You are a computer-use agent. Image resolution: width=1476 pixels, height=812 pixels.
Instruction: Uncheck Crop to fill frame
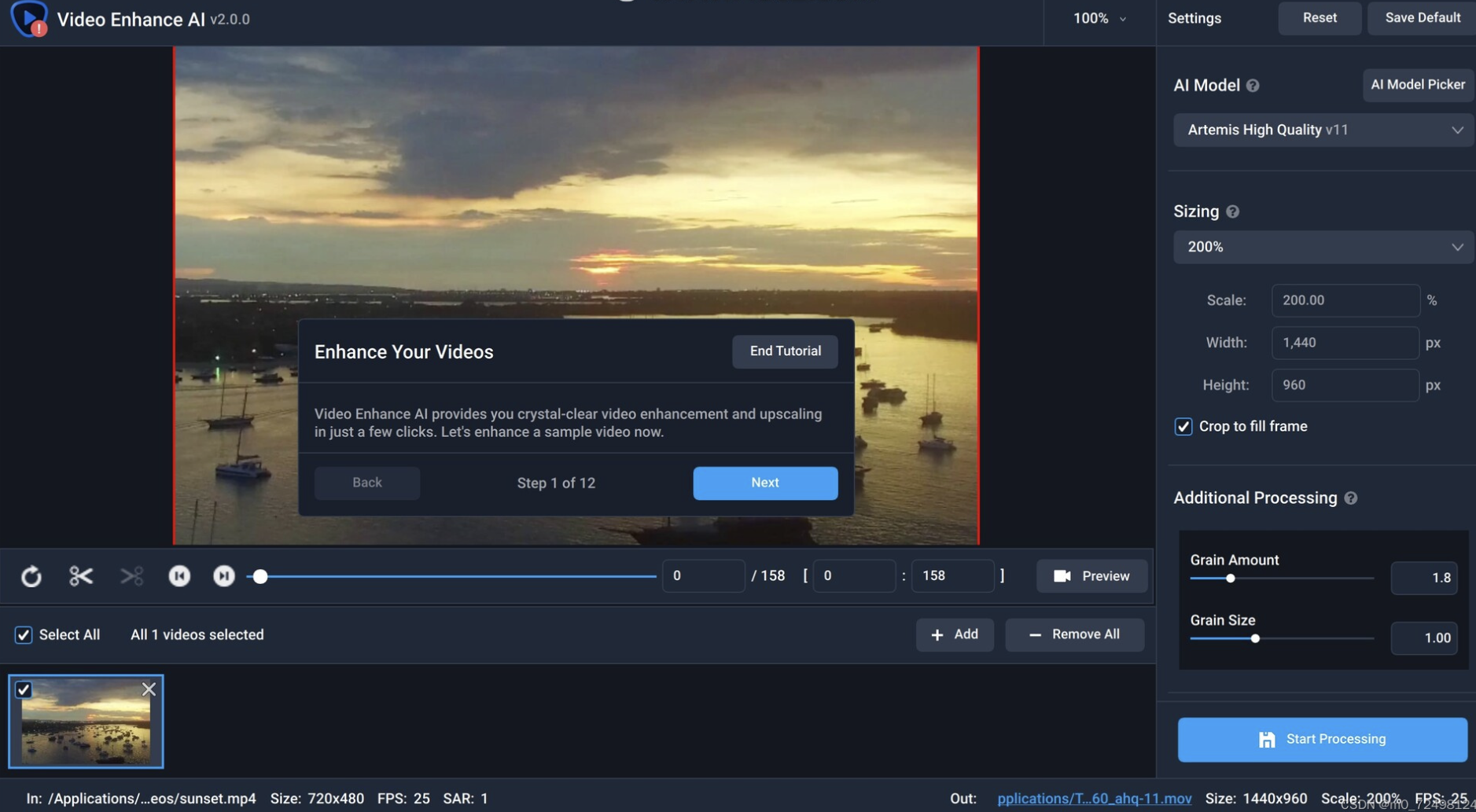[x=1183, y=427]
